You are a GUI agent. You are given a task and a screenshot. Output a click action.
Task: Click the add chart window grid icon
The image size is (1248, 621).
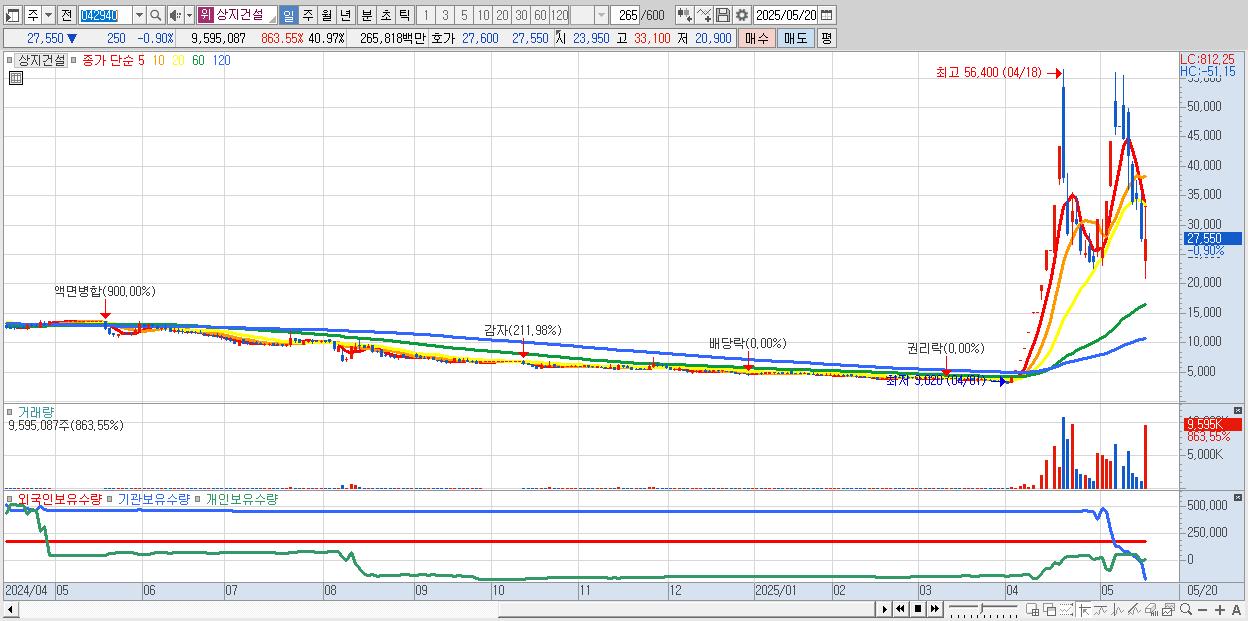1033,609
